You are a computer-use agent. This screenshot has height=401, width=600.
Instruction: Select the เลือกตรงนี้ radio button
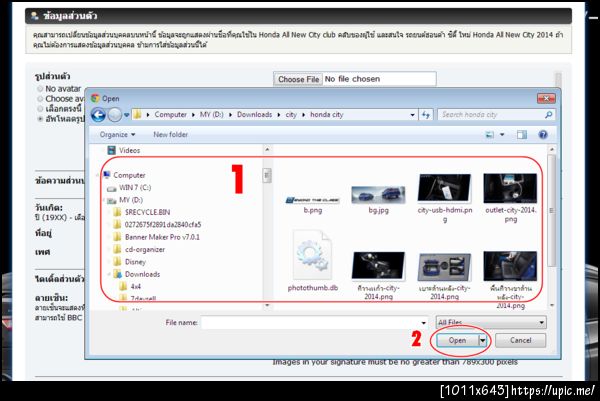pos(40,109)
